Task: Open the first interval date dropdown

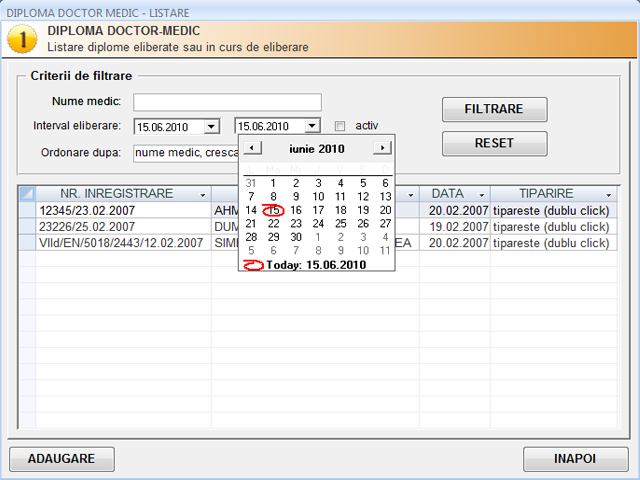Action: pyautogui.click(x=211, y=126)
